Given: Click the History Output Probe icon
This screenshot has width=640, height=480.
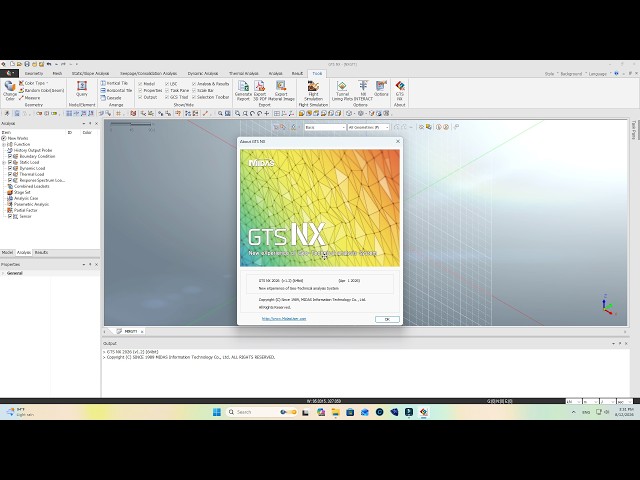Looking at the screenshot, I should coord(10,150).
